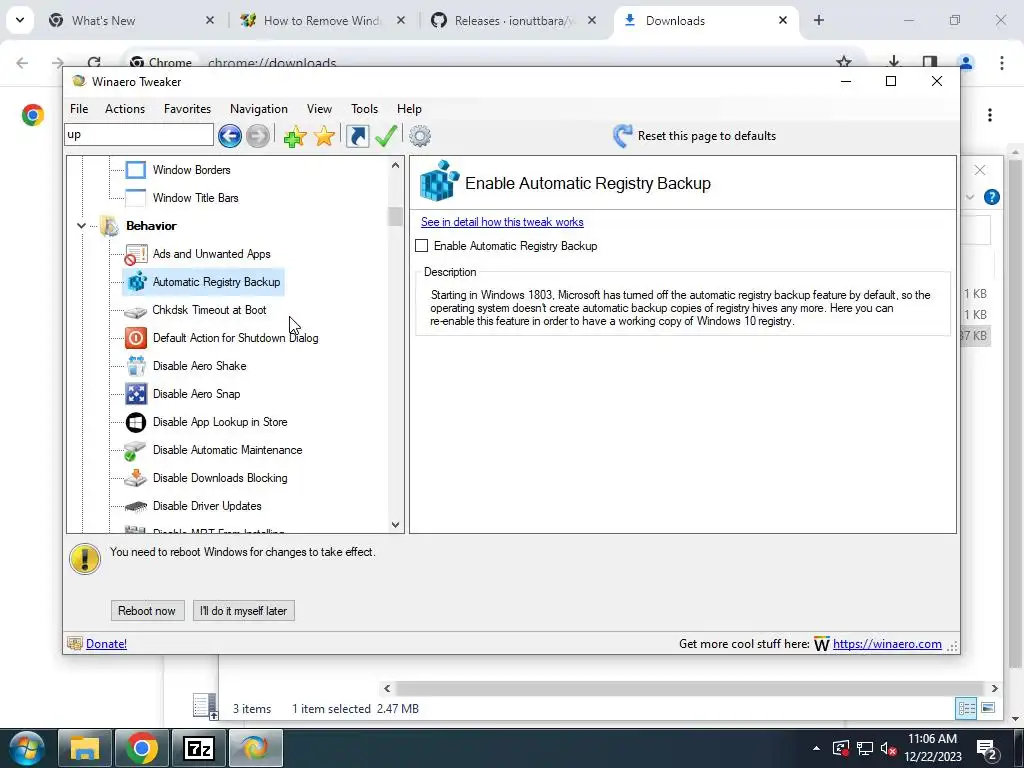The image size is (1024, 768).
Task: Click Reset this page to defaults text
Action: (707, 136)
